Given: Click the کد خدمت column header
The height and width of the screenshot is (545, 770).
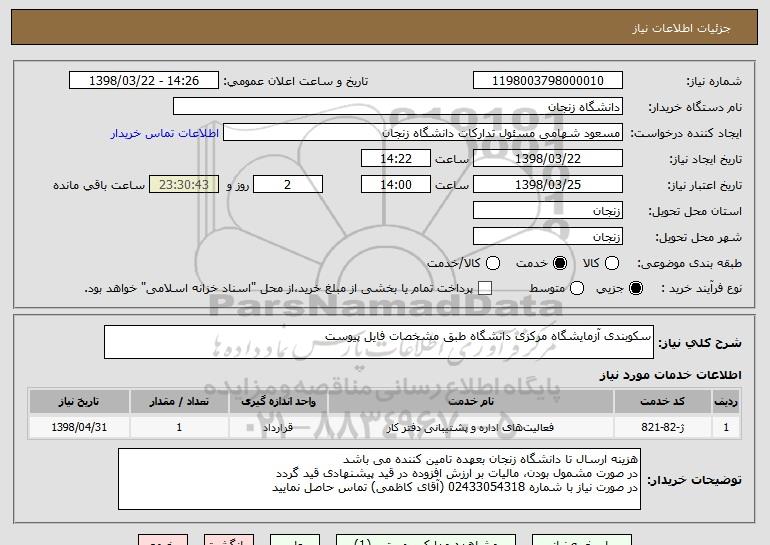Looking at the screenshot, I should pos(662,402).
